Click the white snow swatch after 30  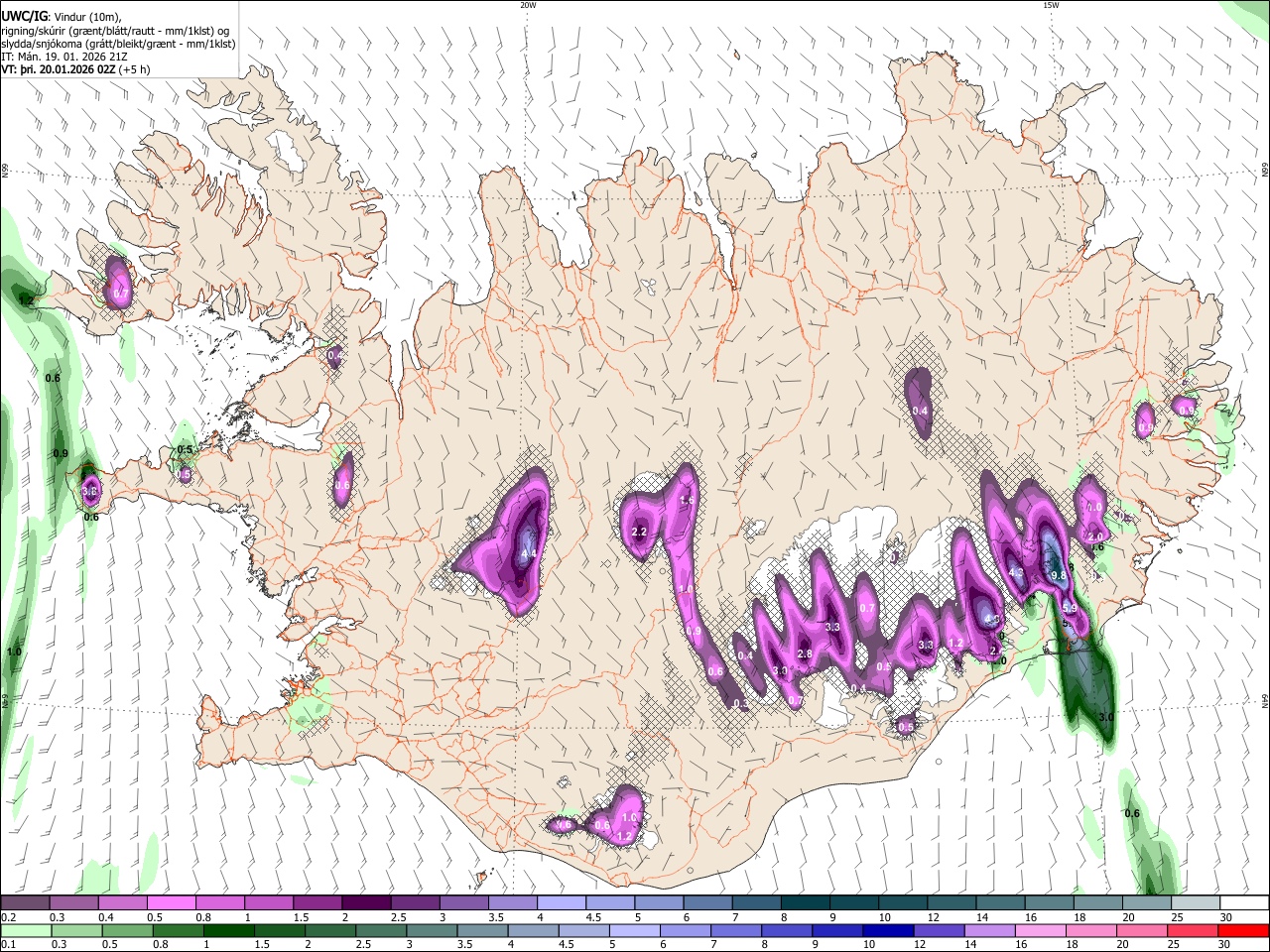(1243, 902)
